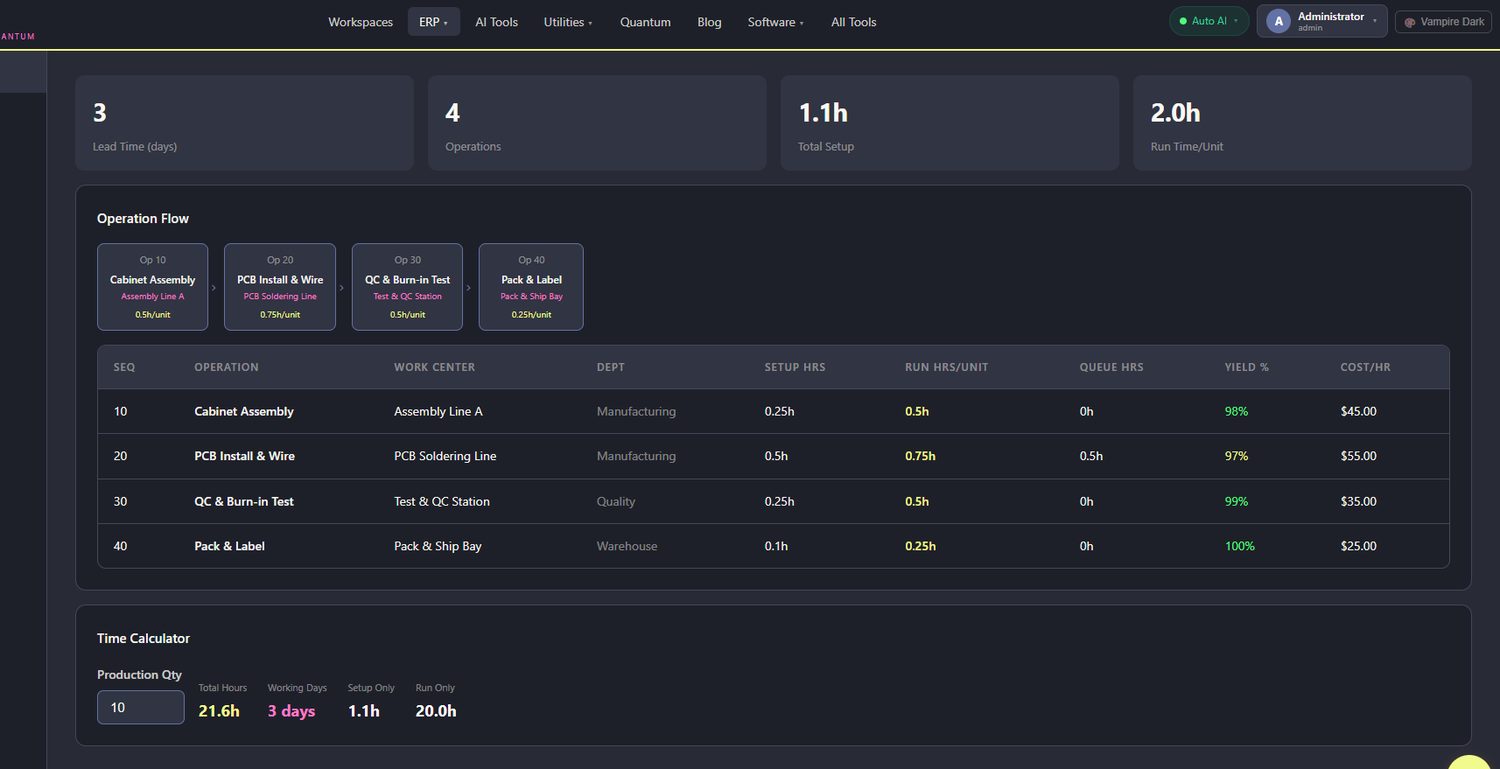Click the $55.00 cost per hour cell
This screenshot has width=1500, height=769.
[1359, 456]
